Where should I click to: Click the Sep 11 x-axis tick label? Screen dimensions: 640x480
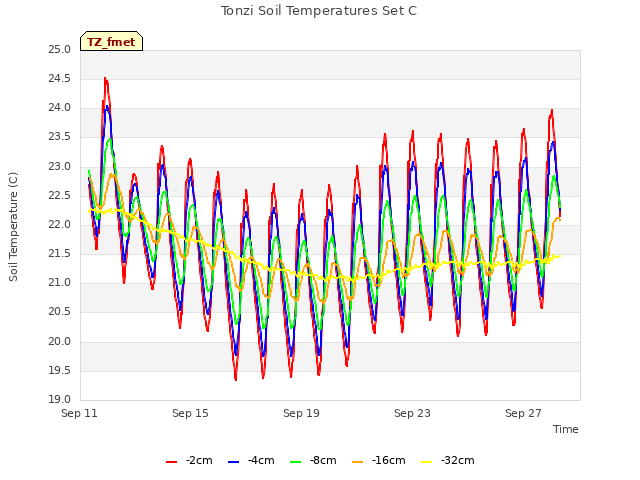[79, 413]
